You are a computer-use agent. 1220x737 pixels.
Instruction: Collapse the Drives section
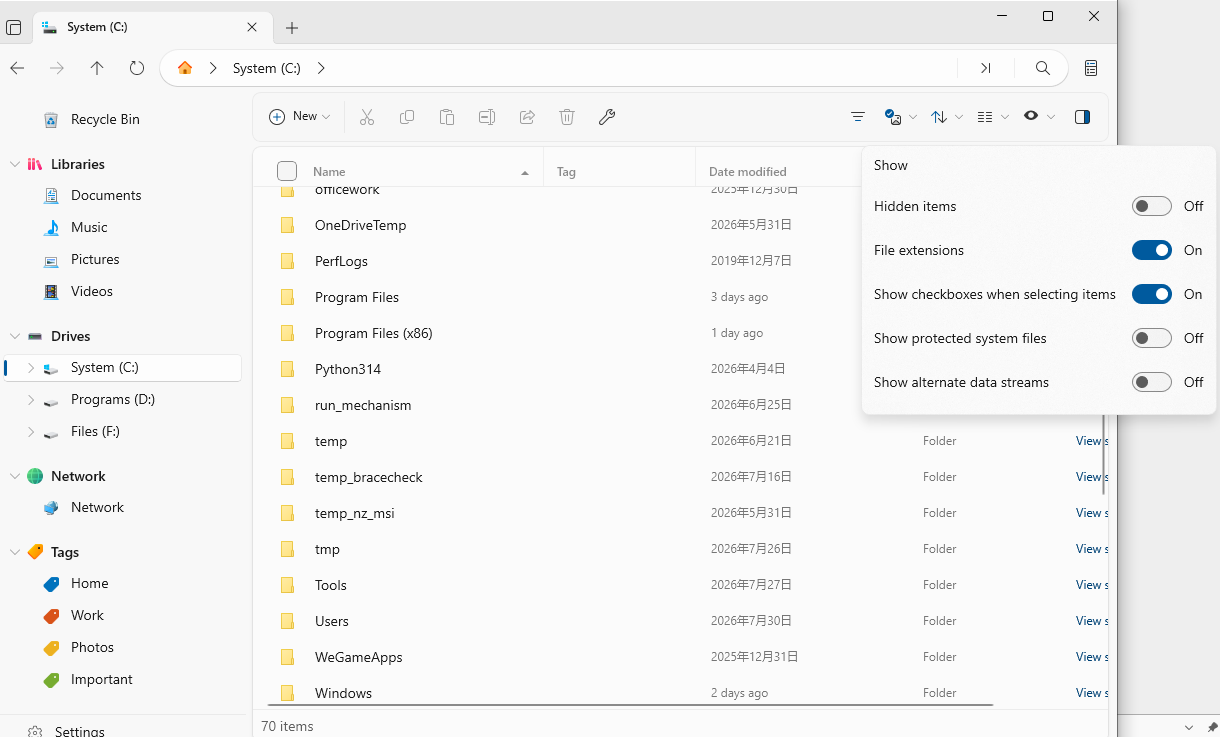(x=15, y=336)
